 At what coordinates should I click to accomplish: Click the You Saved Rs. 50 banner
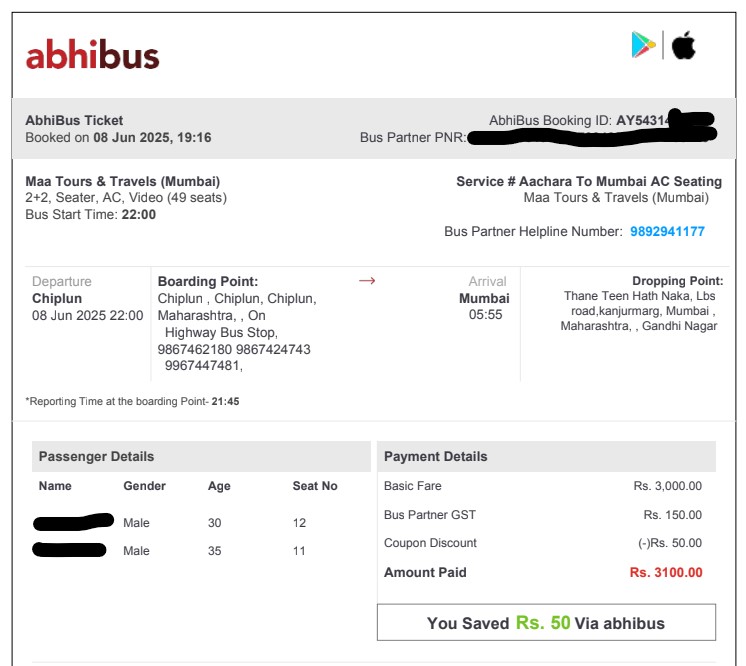546,622
